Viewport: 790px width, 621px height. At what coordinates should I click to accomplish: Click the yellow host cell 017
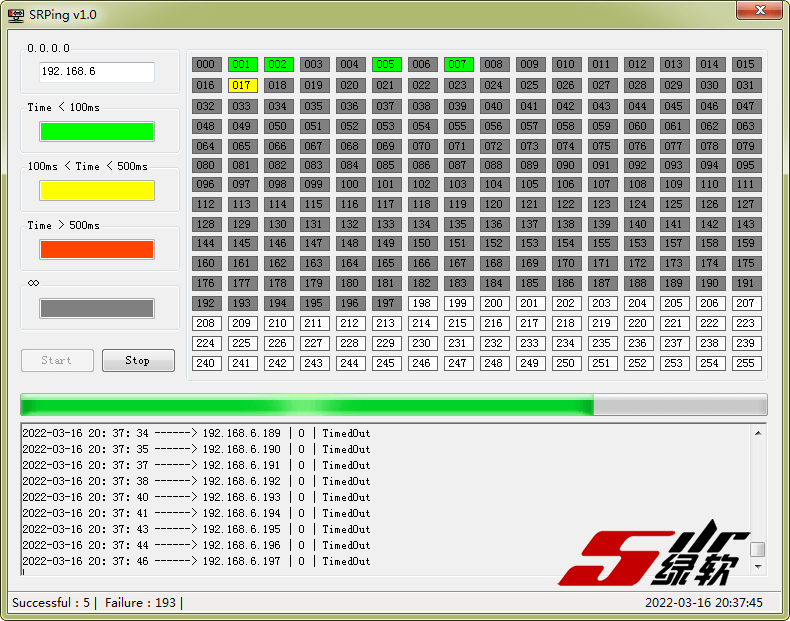pyautogui.click(x=242, y=85)
